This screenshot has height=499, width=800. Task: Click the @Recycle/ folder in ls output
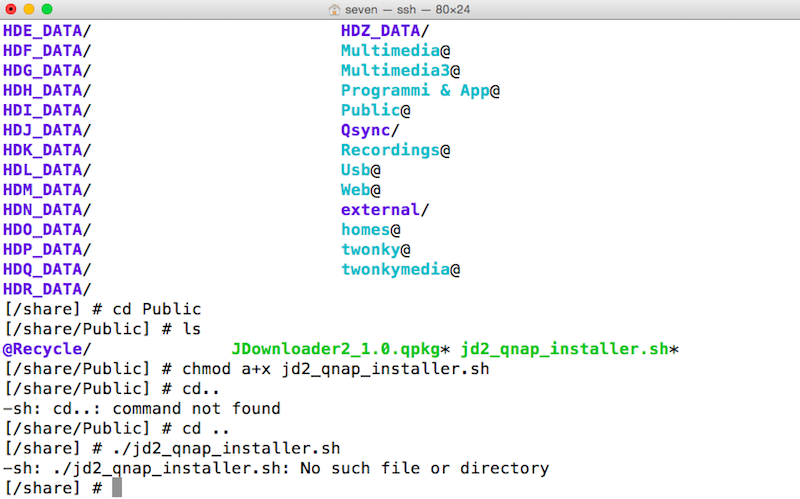(46, 349)
